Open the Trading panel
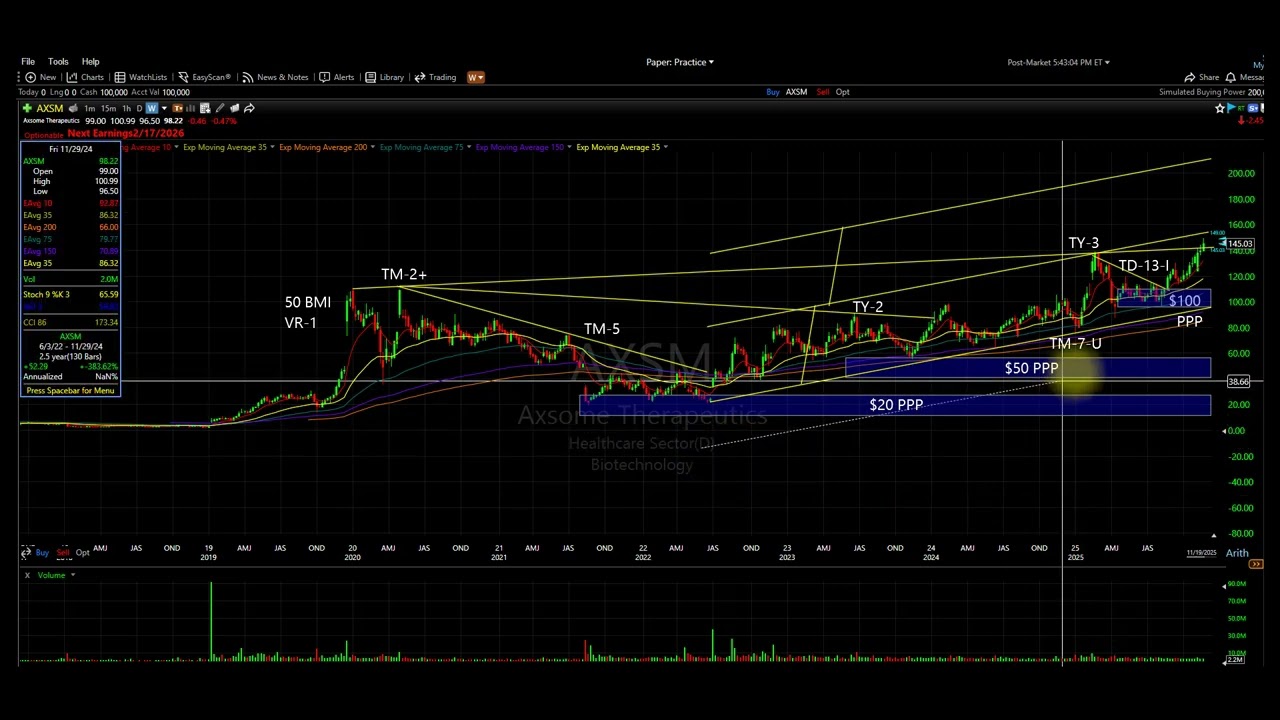The width and height of the screenshot is (1280, 720). [x=435, y=77]
